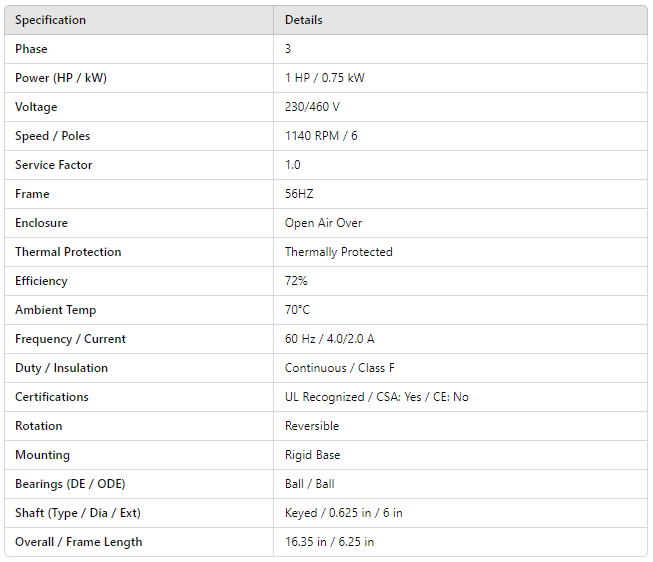Select the Reversible rotation value
The width and height of the screenshot is (653, 562).
312,426
